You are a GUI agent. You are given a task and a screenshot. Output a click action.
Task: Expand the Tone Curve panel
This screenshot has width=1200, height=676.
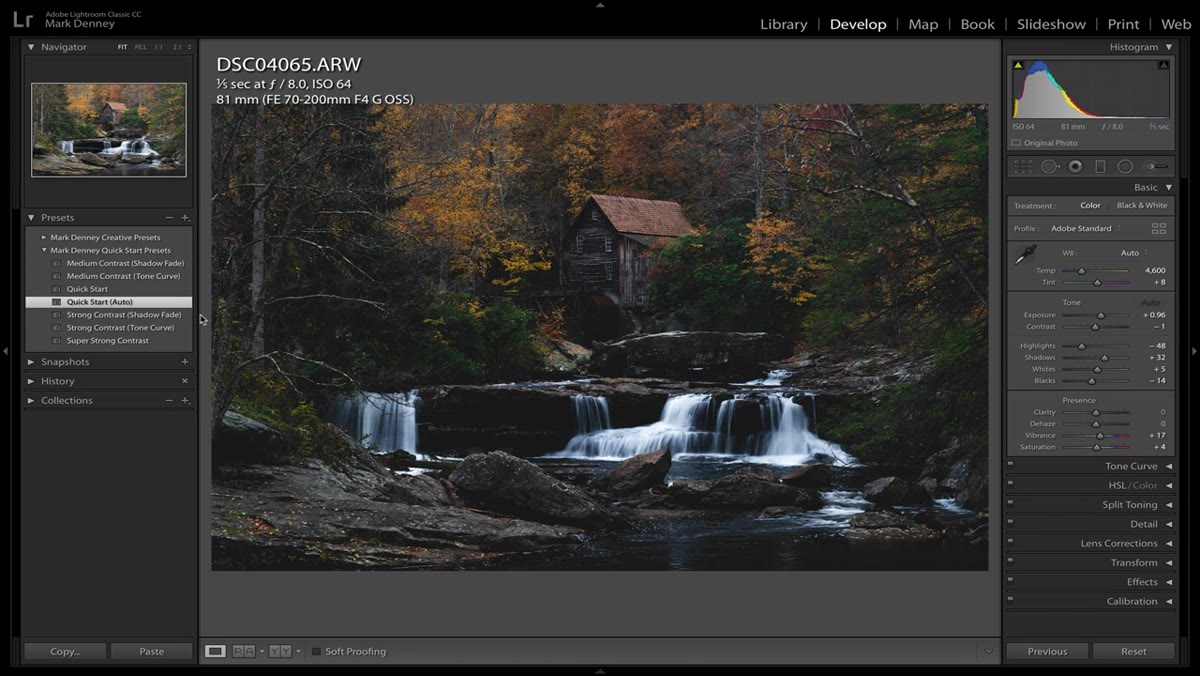pyautogui.click(x=1168, y=466)
